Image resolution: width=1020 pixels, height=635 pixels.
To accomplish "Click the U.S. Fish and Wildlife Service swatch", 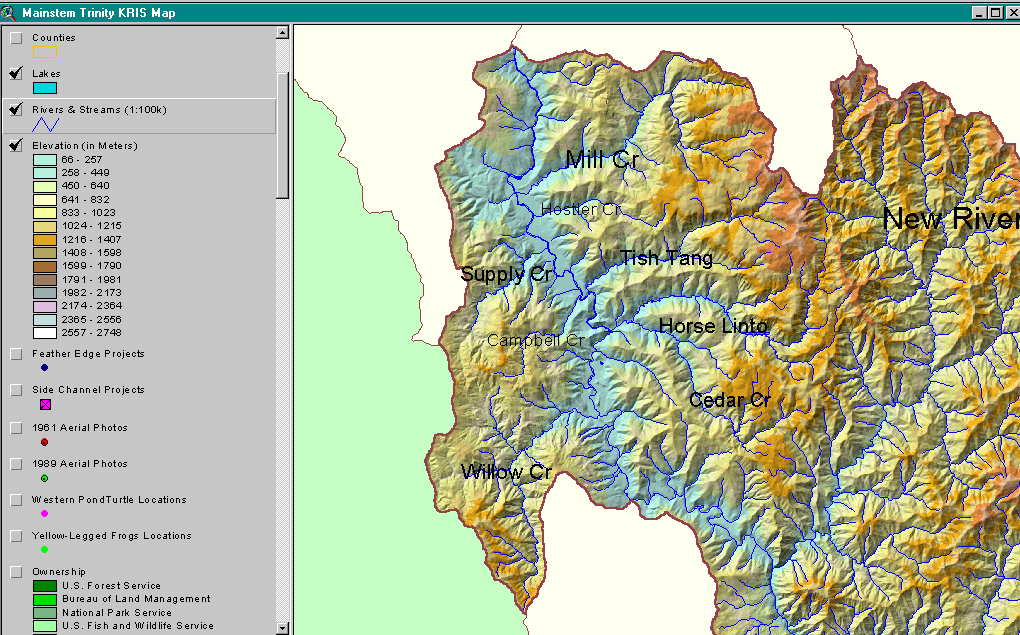I will (x=45, y=627).
